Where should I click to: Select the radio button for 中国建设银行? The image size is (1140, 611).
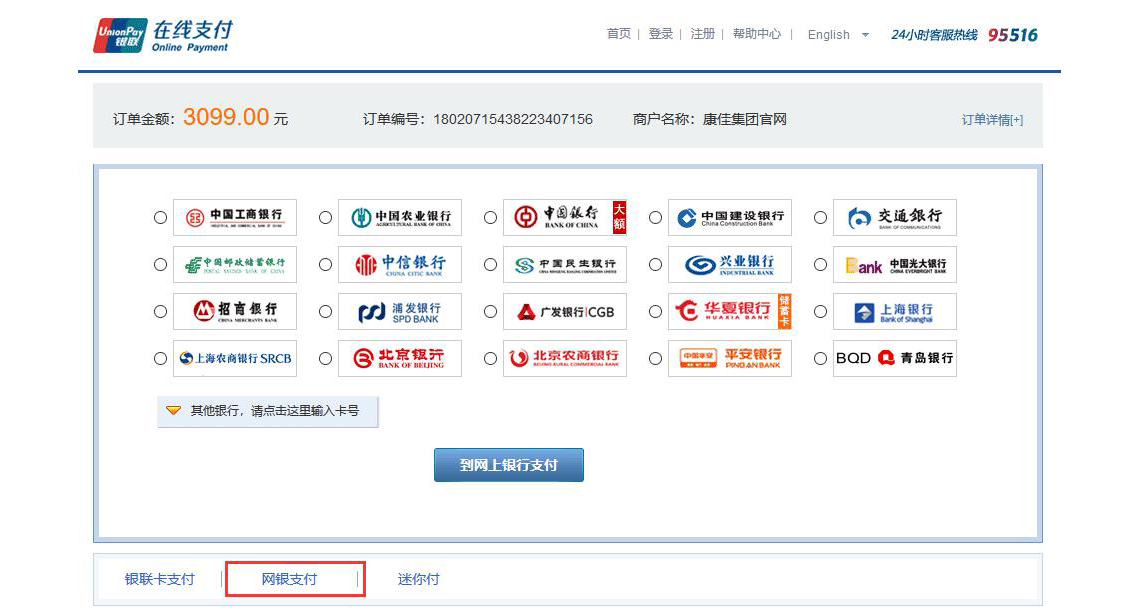click(656, 217)
